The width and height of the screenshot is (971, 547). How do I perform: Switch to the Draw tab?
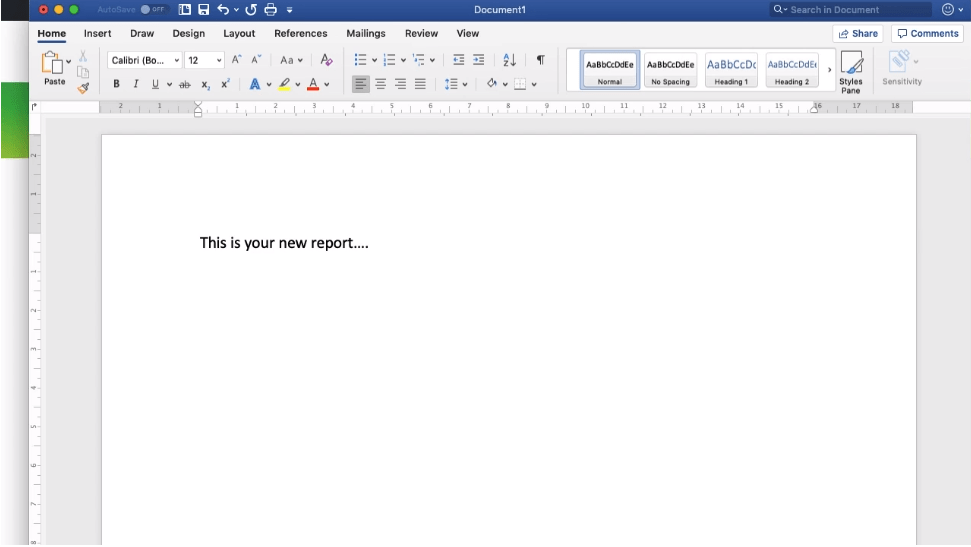click(x=142, y=33)
